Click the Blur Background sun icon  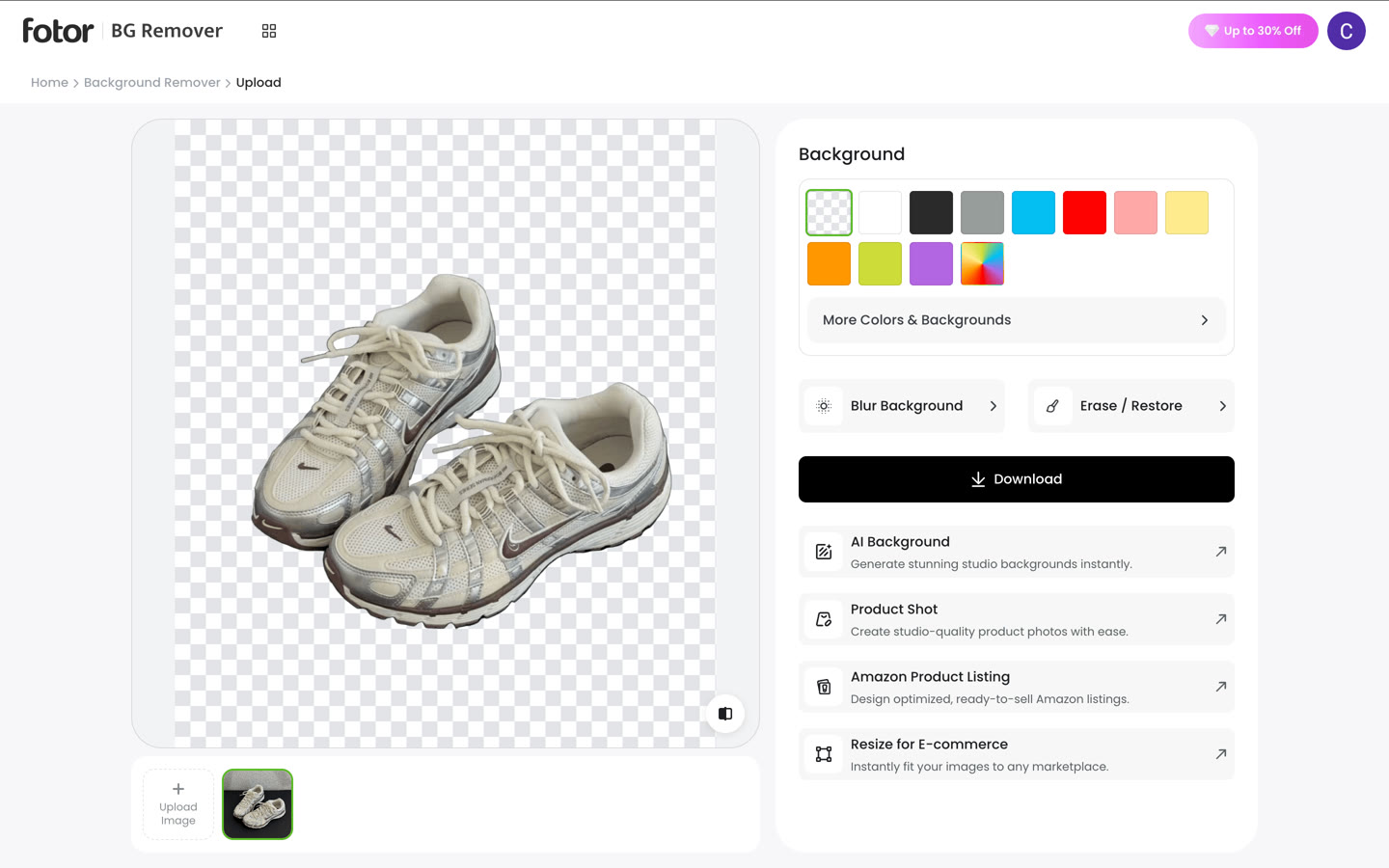[824, 406]
